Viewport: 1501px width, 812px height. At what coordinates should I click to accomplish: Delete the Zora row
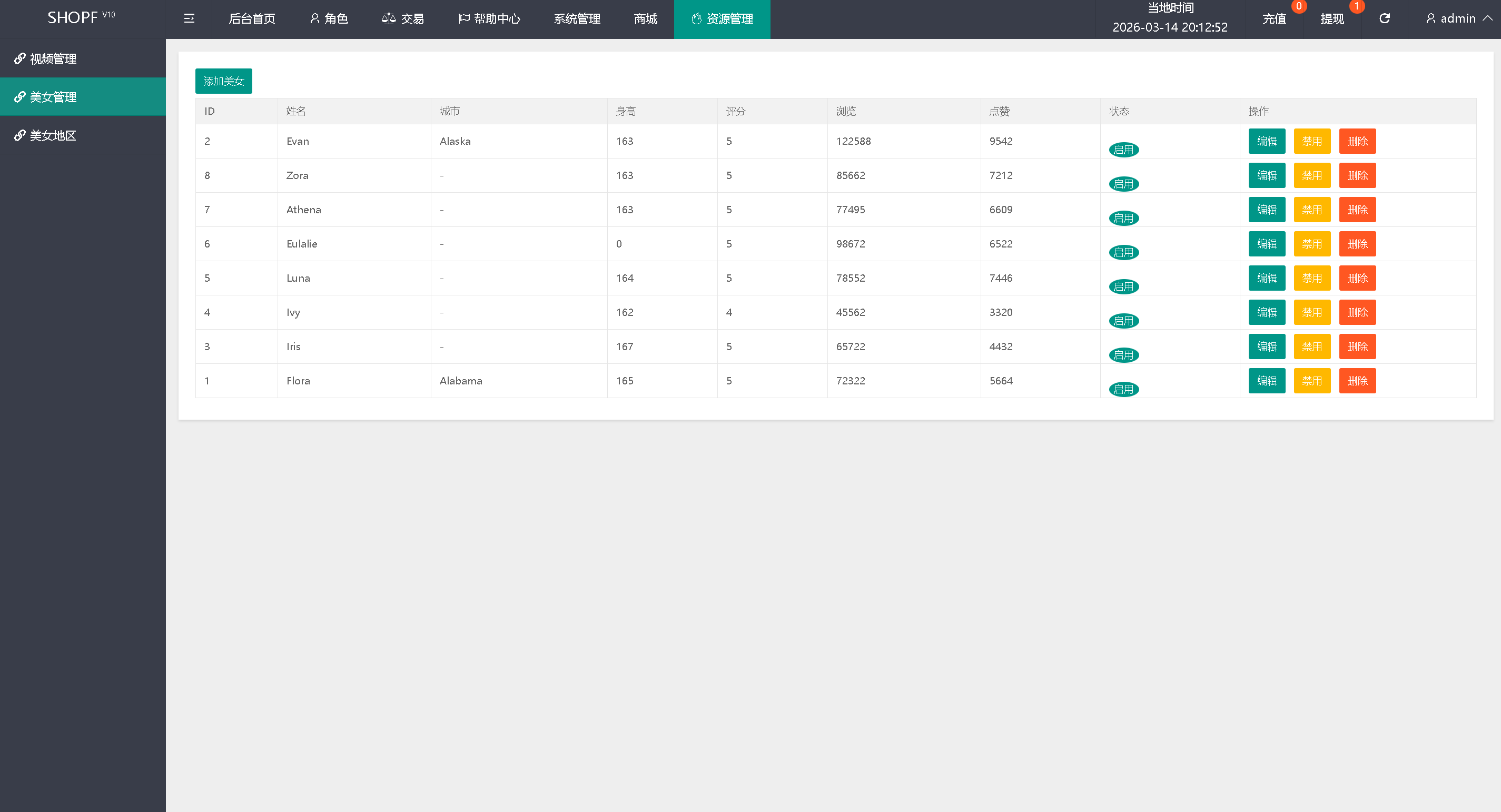pos(1358,175)
